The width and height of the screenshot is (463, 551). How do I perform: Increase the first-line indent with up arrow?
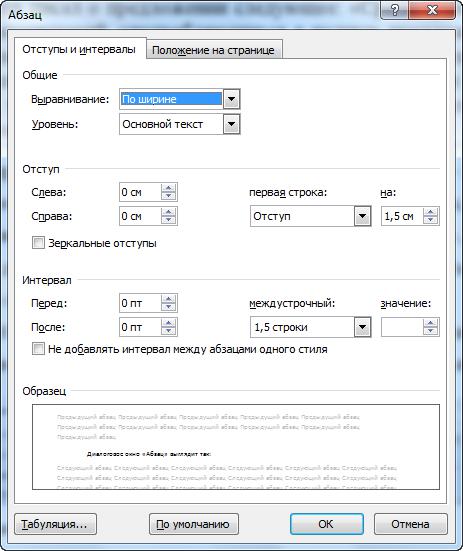pos(431,212)
